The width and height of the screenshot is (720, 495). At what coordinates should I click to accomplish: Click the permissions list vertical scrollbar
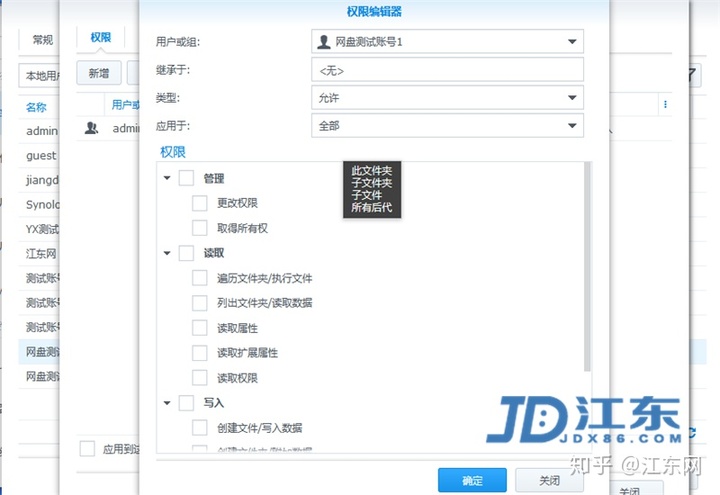pyautogui.click(x=587, y=266)
